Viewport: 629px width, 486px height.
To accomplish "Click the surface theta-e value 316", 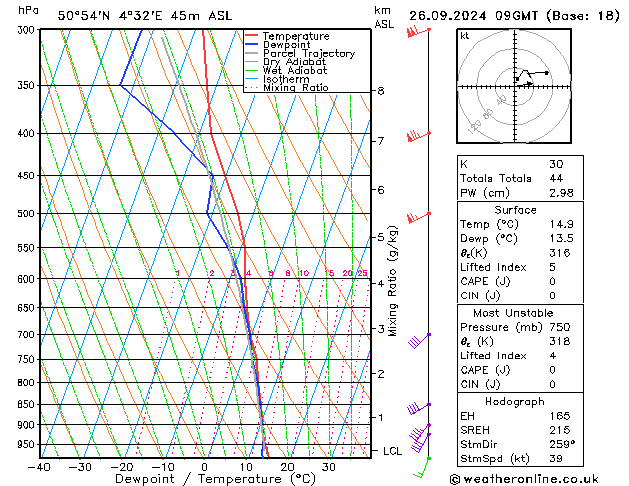I will pos(560,253).
